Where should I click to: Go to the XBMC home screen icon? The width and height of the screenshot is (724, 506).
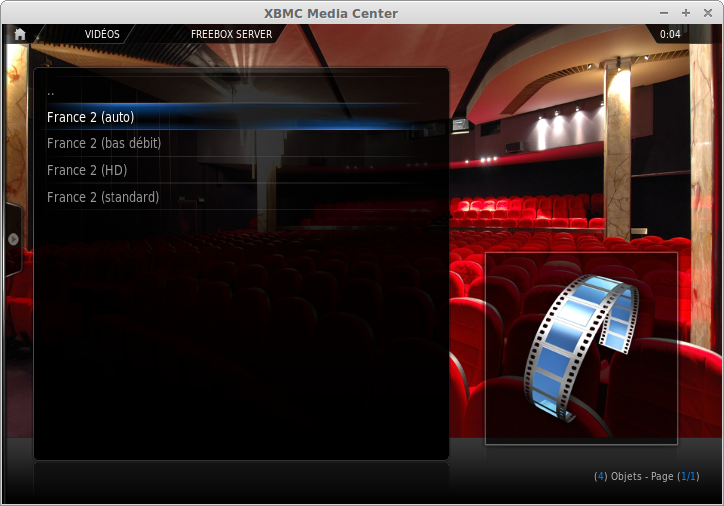pos(20,34)
